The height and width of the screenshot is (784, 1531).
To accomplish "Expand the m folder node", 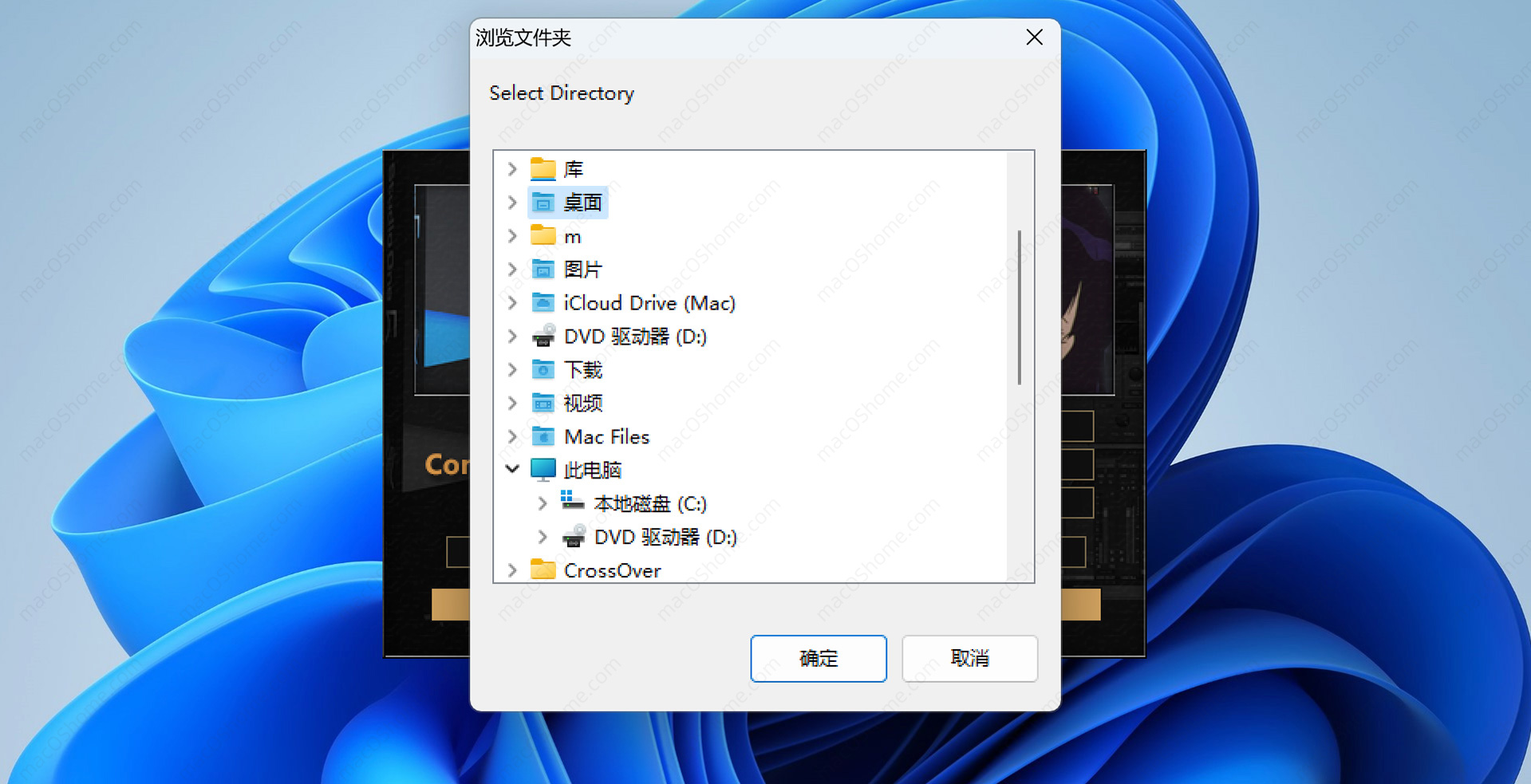I will (512, 236).
